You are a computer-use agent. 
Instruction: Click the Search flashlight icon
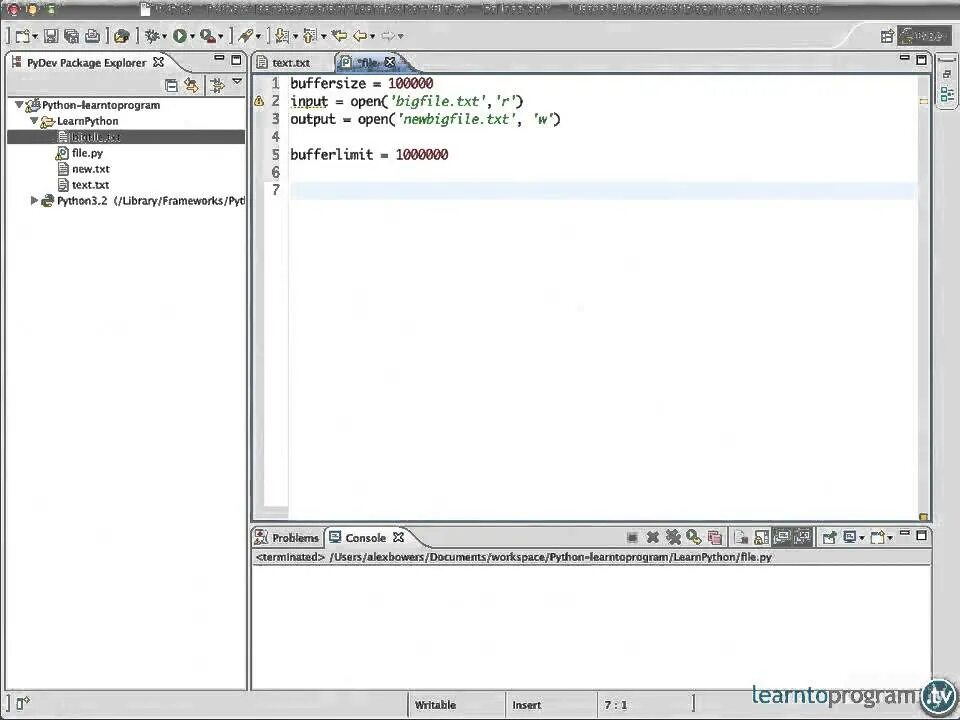246,36
